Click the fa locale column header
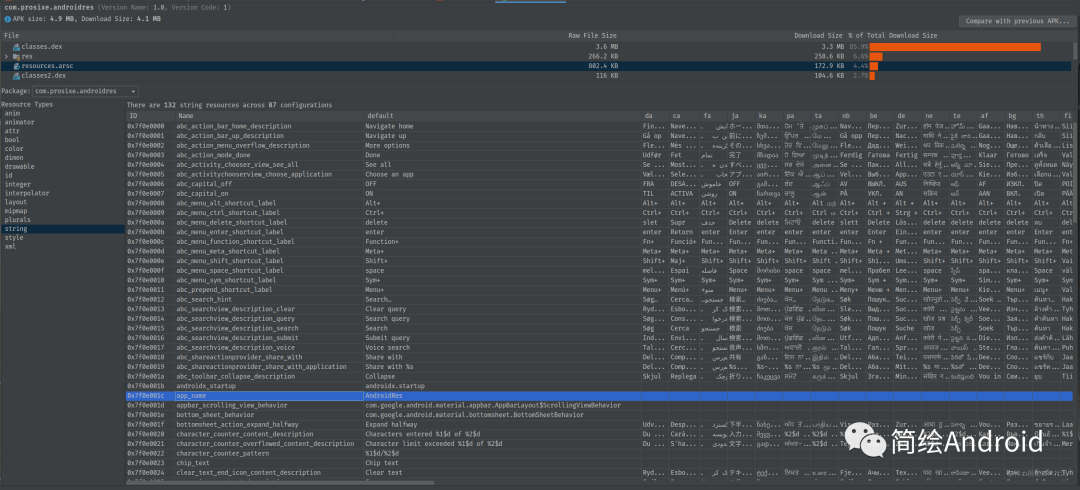 707,116
